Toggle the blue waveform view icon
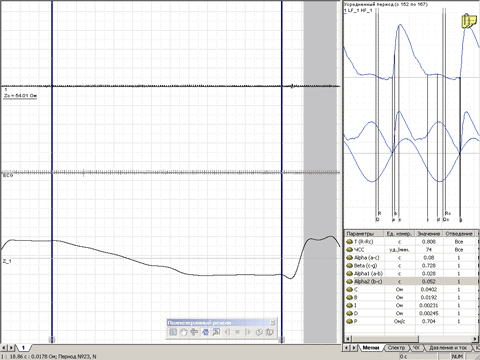The image size is (480, 360). coord(205,332)
